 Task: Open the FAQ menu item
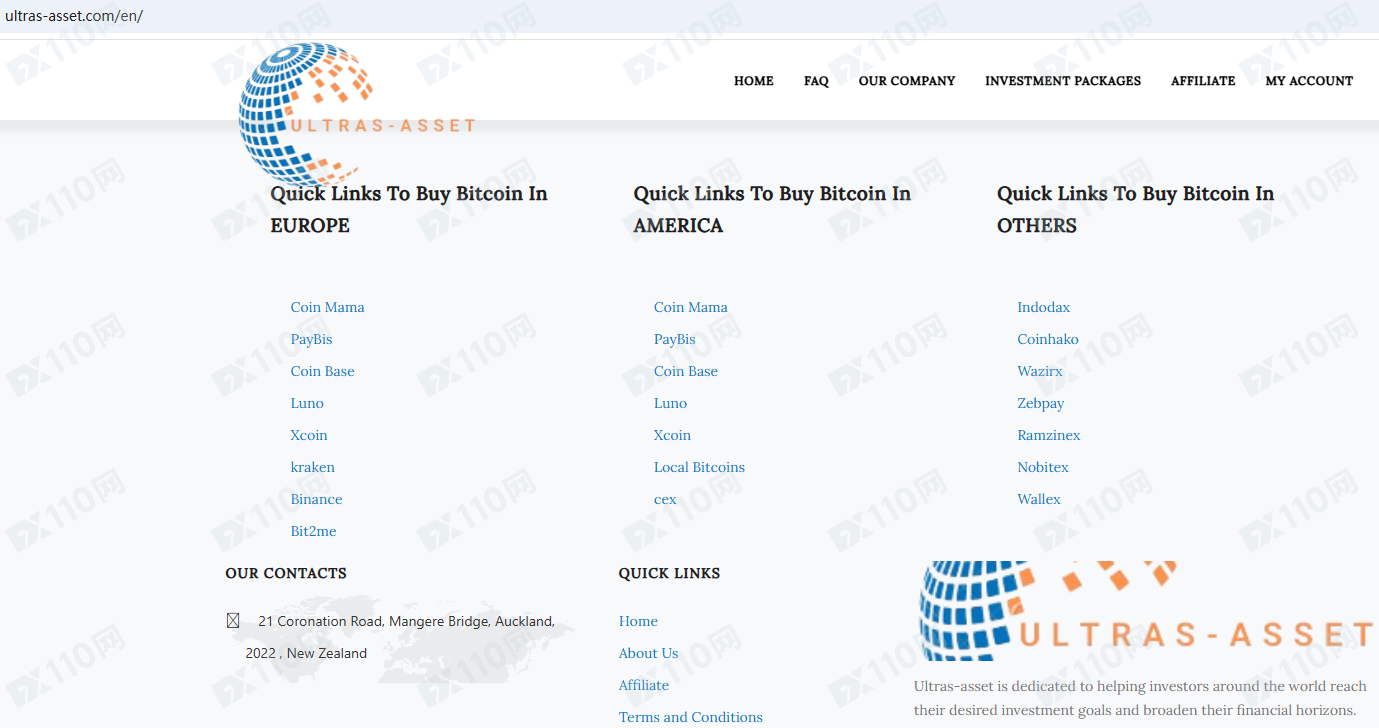click(x=816, y=81)
